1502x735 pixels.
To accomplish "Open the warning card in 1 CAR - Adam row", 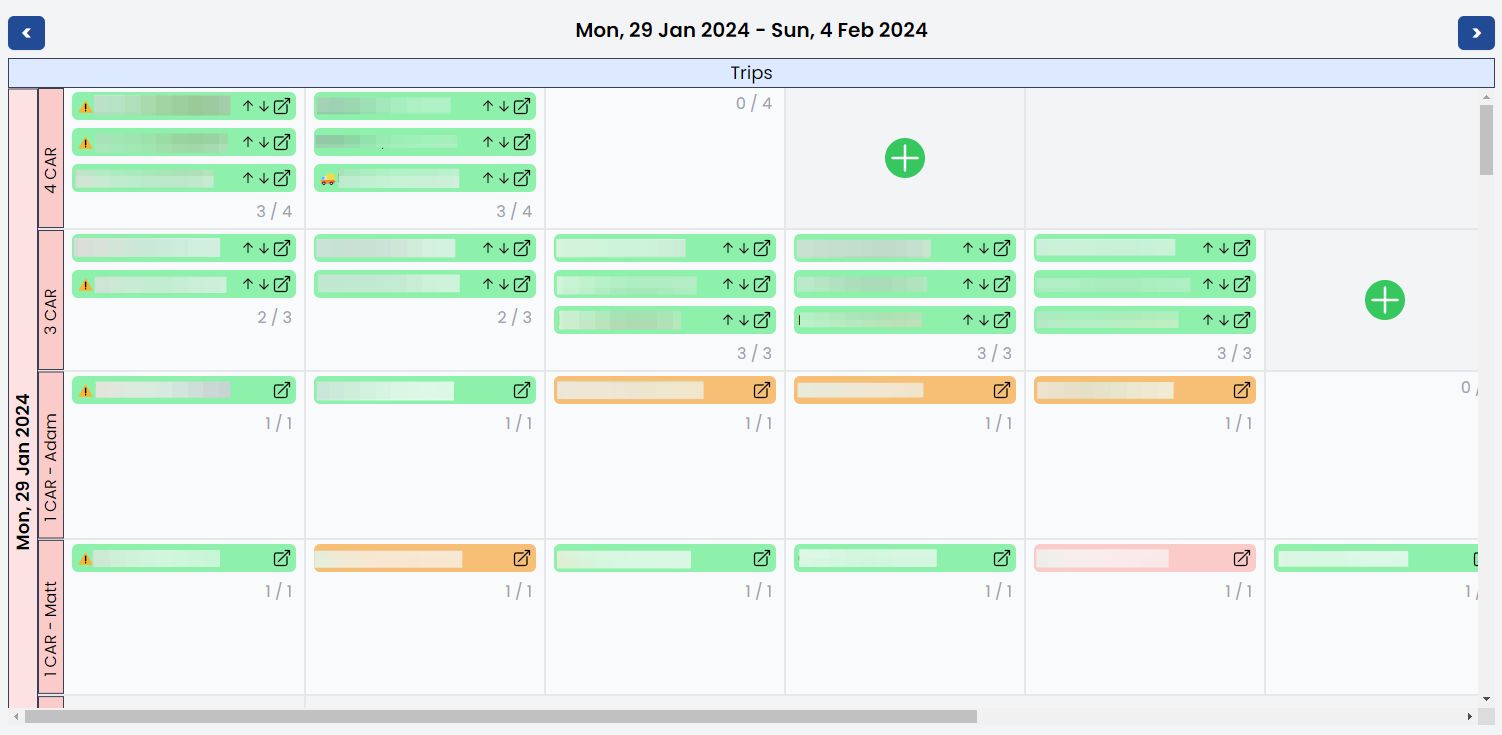I will (282, 390).
